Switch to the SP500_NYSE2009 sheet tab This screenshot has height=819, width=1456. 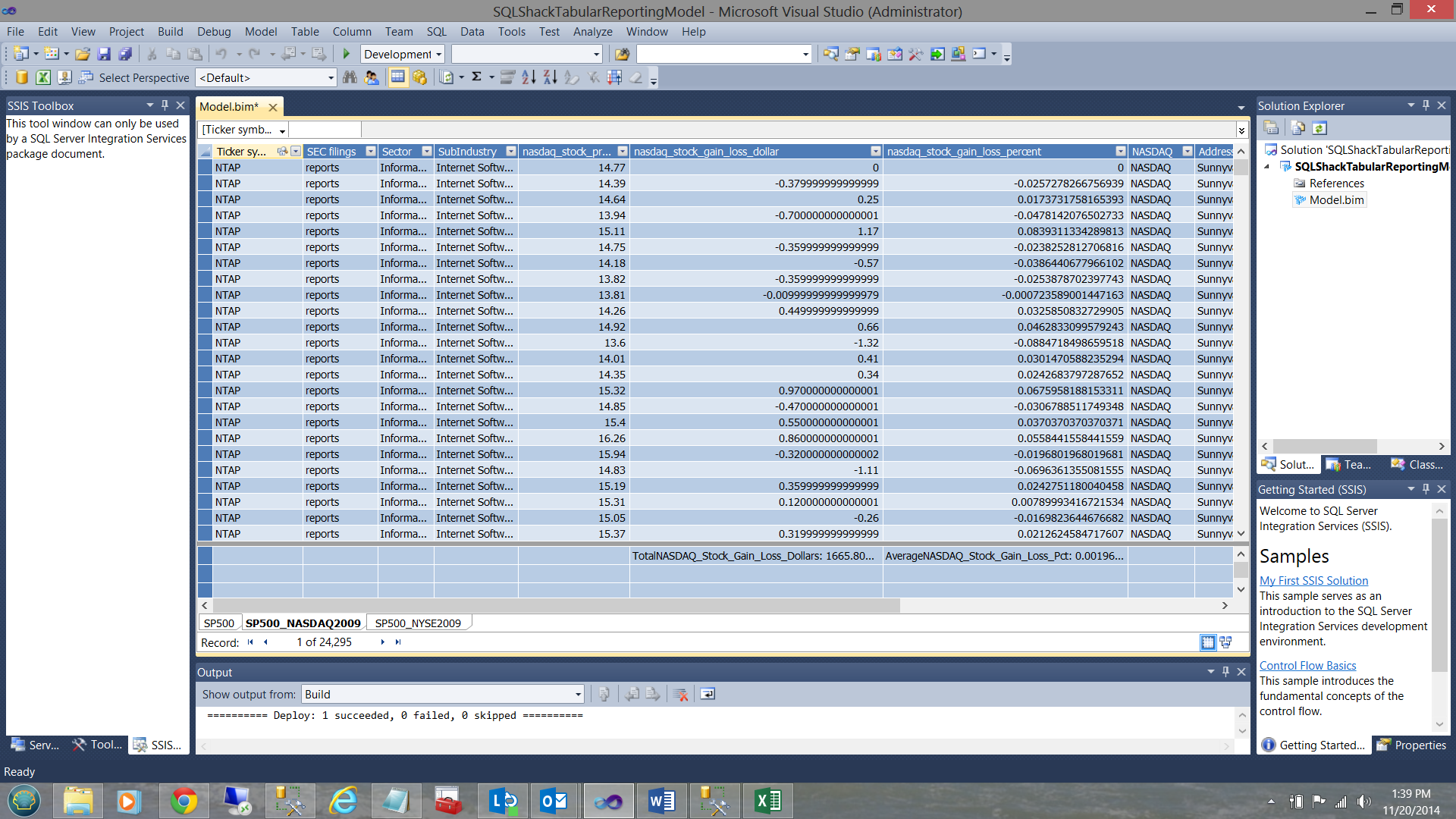coord(418,623)
